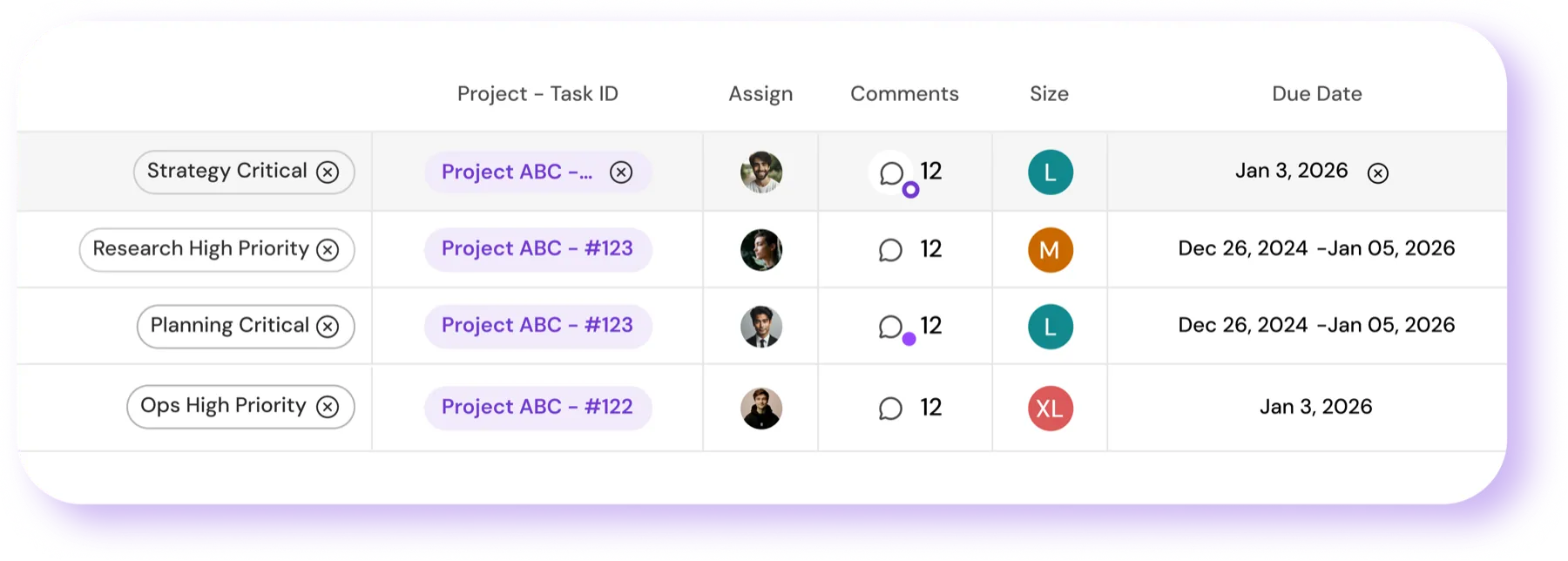Edit due date Jan 3, 2026 in Strategy row

coord(1291,171)
